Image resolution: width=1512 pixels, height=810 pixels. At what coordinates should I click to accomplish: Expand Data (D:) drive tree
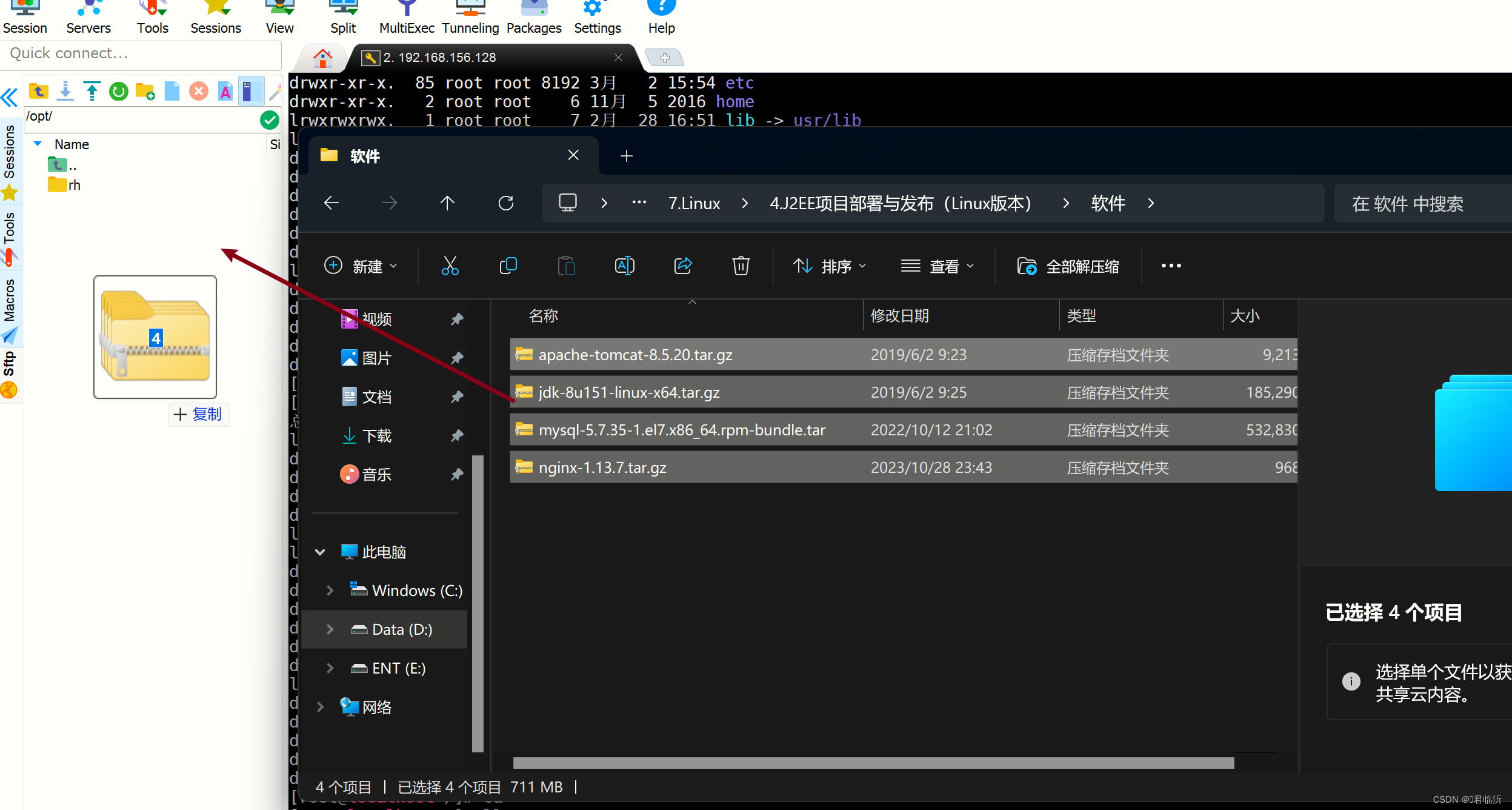(x=330, y=629)
